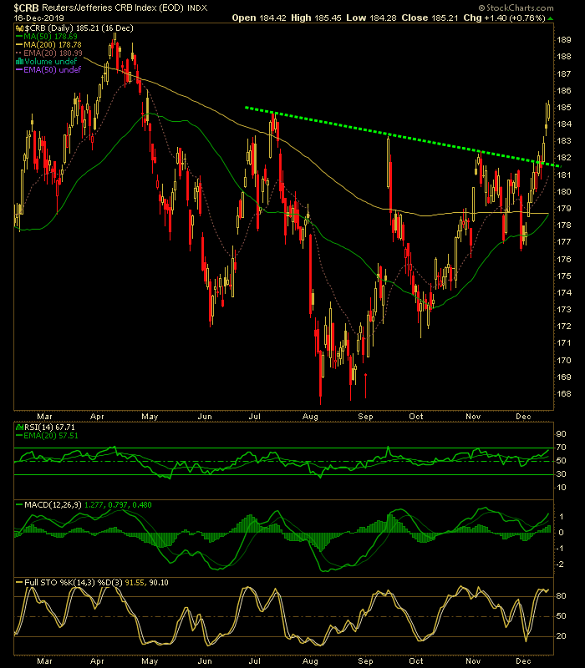Viewport: 585px width, 668px height.
Task: Click the -2 label on the MACD axis
Action: (560, 564)
